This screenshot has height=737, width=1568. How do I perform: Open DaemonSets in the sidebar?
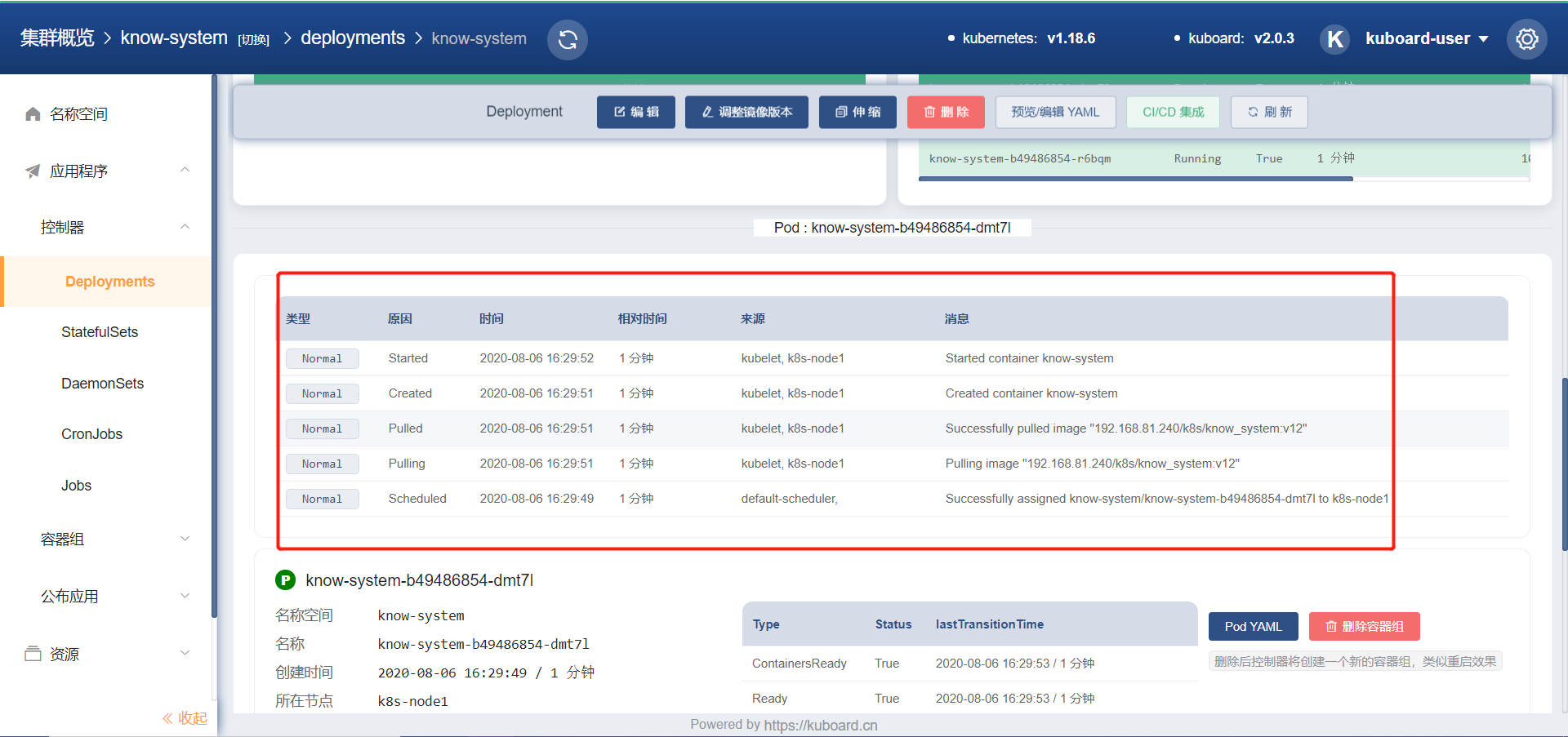[102, 384]
